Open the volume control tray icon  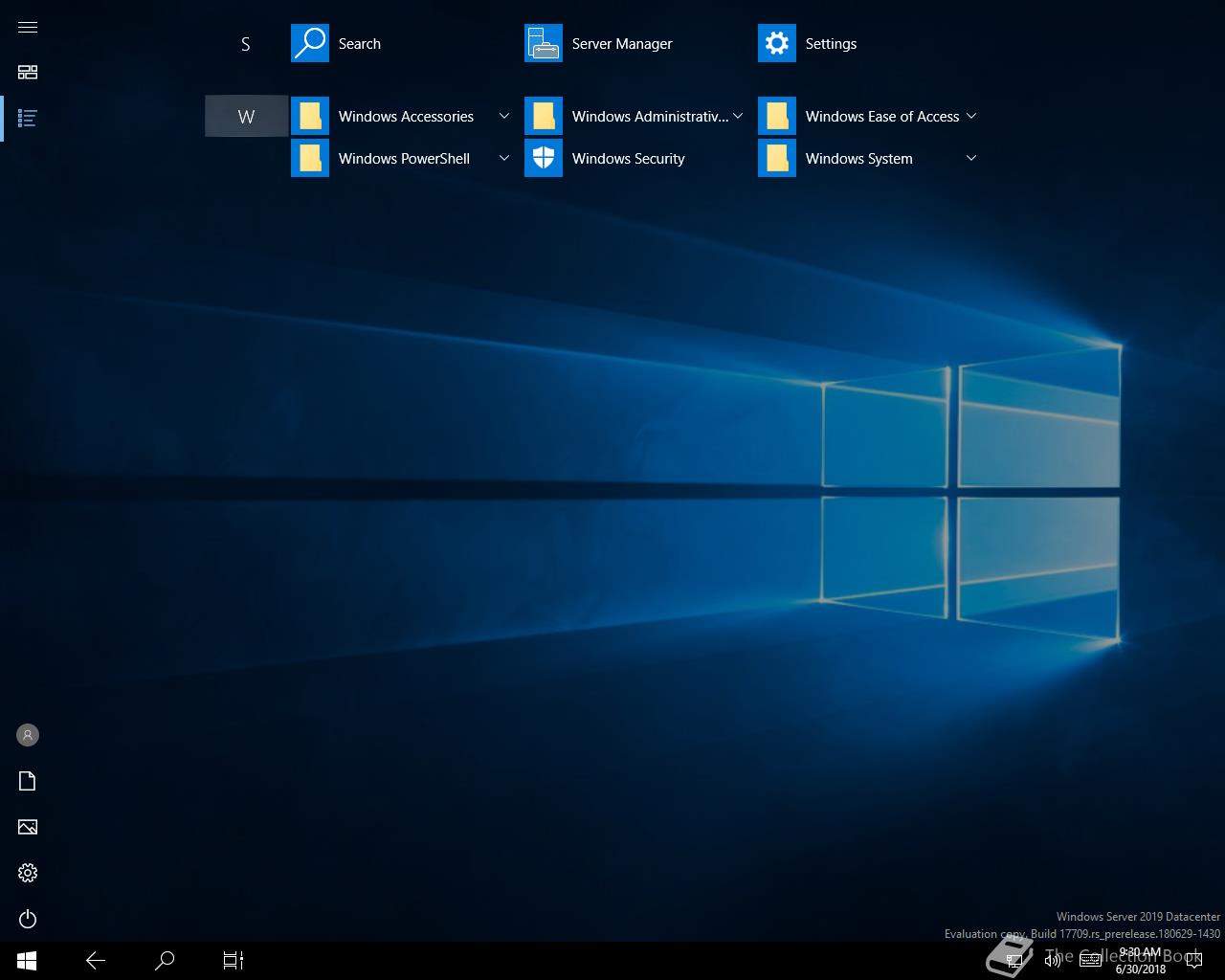click(x=1053, y=960)
